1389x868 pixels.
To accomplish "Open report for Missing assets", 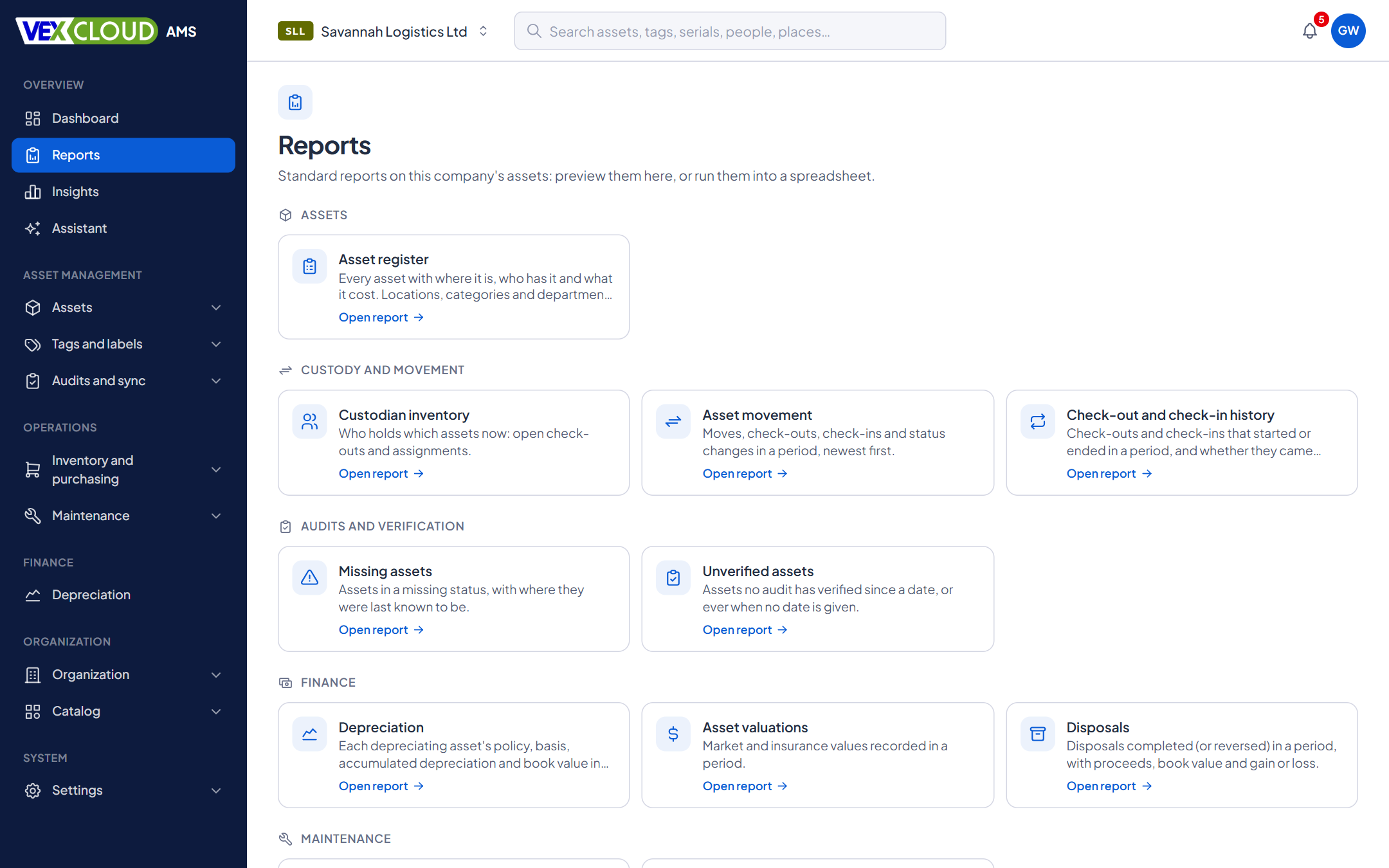I will pos(381,629).
